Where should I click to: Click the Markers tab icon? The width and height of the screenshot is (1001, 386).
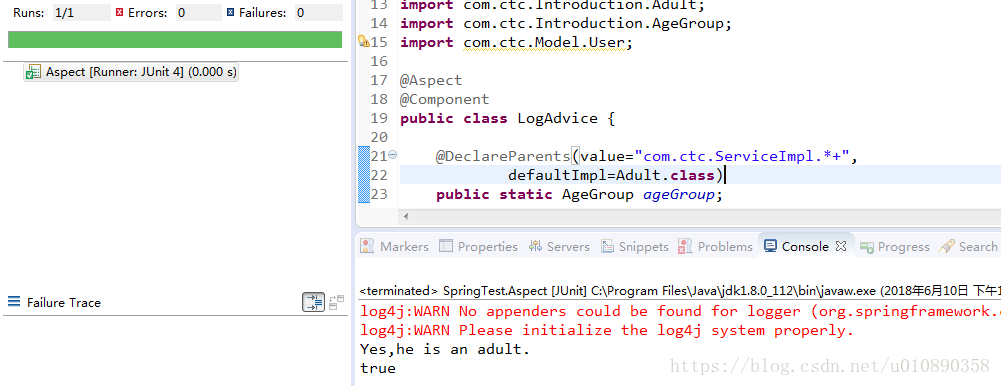tap(367, 246)
